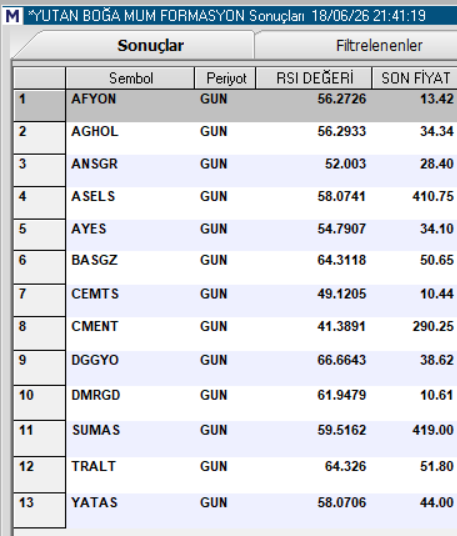Select row number 1 header
The width and height of the screenshot is (457, 536).
point(40,106)
